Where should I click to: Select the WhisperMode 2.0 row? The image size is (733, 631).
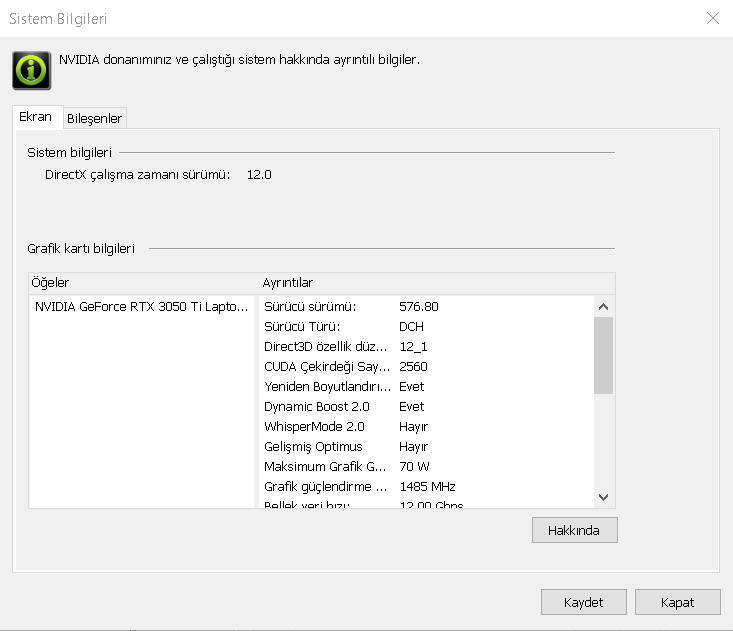point(426,427)
